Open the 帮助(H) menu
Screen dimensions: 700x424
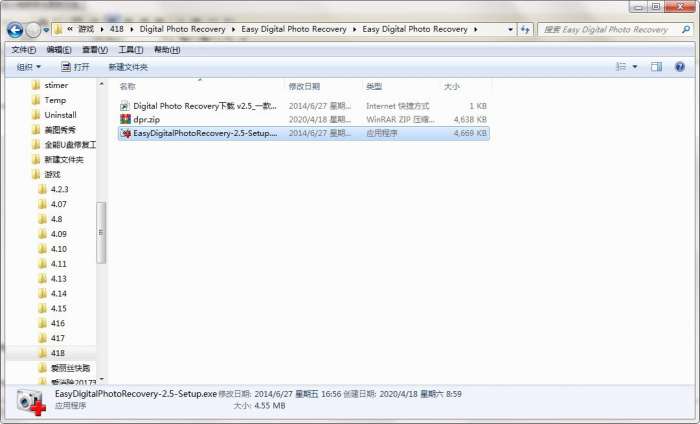coord(167,50)
